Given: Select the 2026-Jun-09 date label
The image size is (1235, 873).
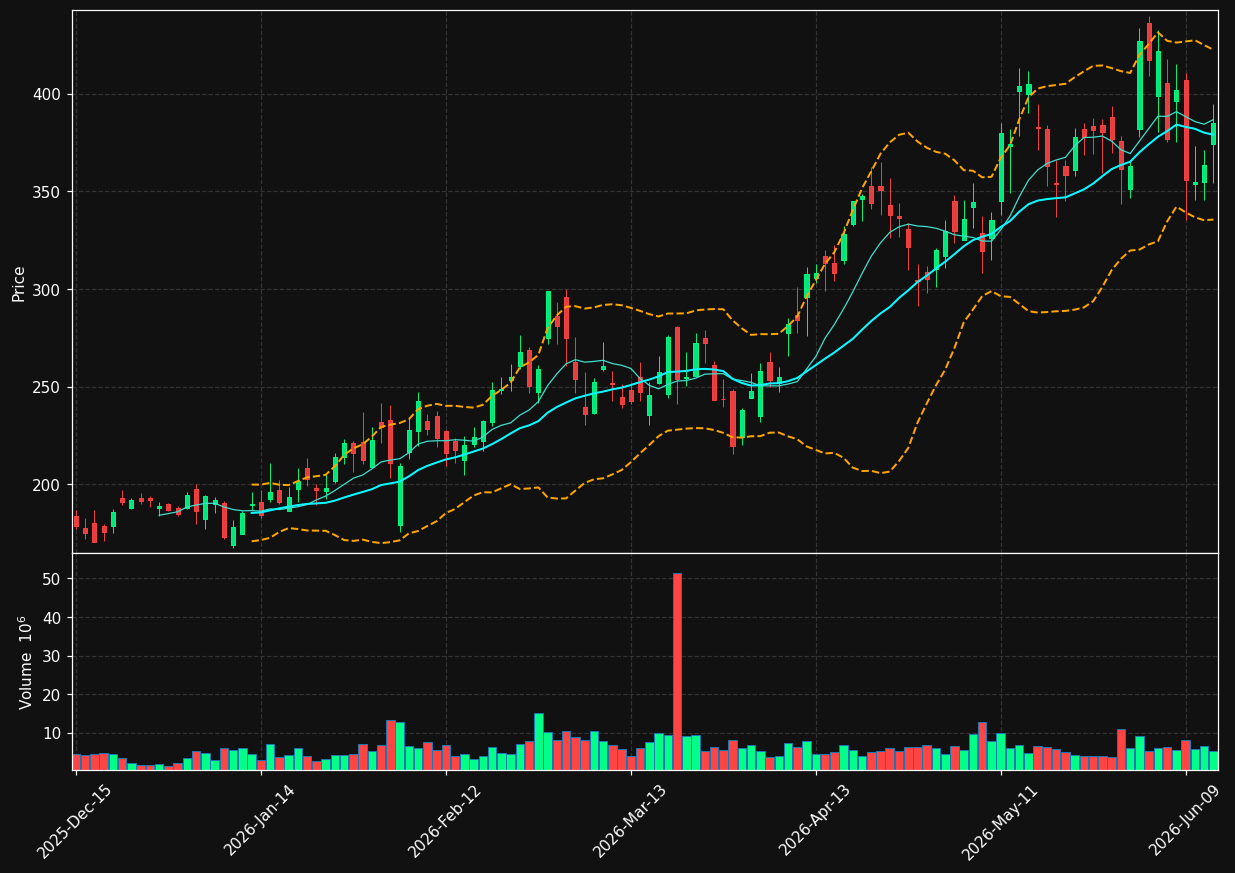Looking at the screenshot, I should 1186,820.
